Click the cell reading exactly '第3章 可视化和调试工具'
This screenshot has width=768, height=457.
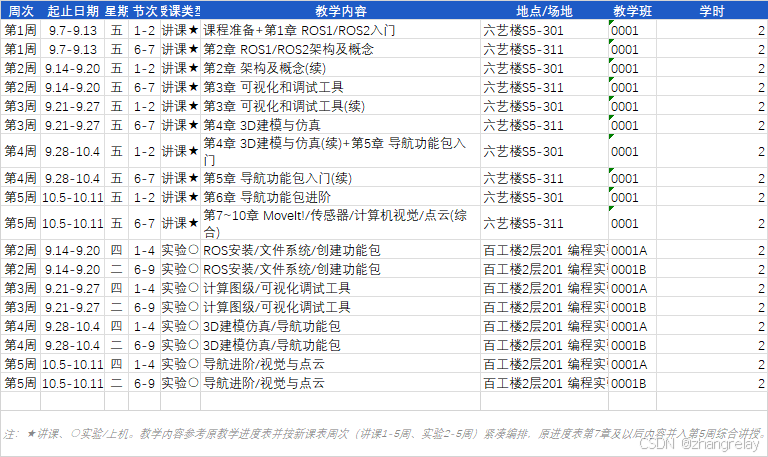pos(340,87)
